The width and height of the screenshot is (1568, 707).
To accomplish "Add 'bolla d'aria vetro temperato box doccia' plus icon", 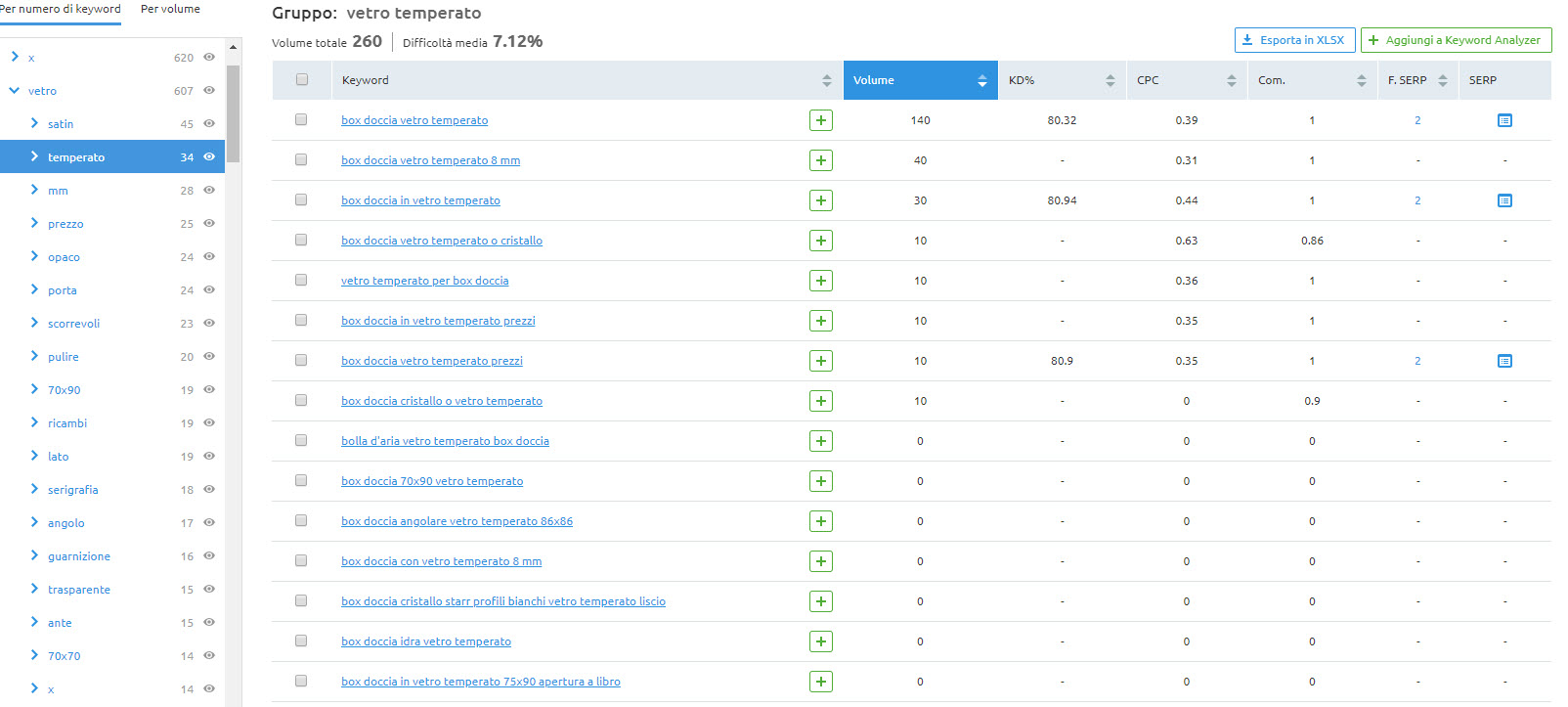I will pyautogui.click(x=821, y=441).
